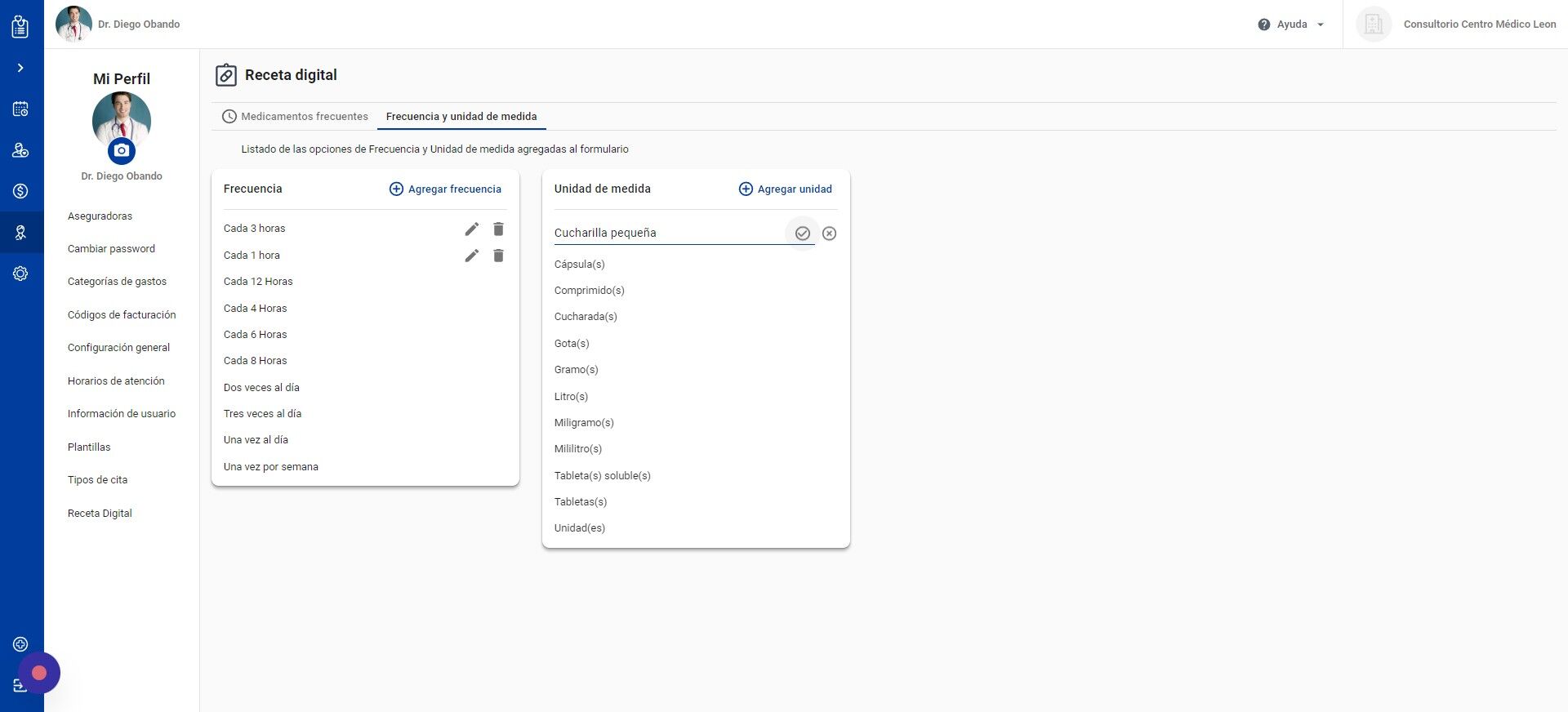1568x712 pixels.
Task: Open Información de usuario menu item
Action: click(122, 414)
